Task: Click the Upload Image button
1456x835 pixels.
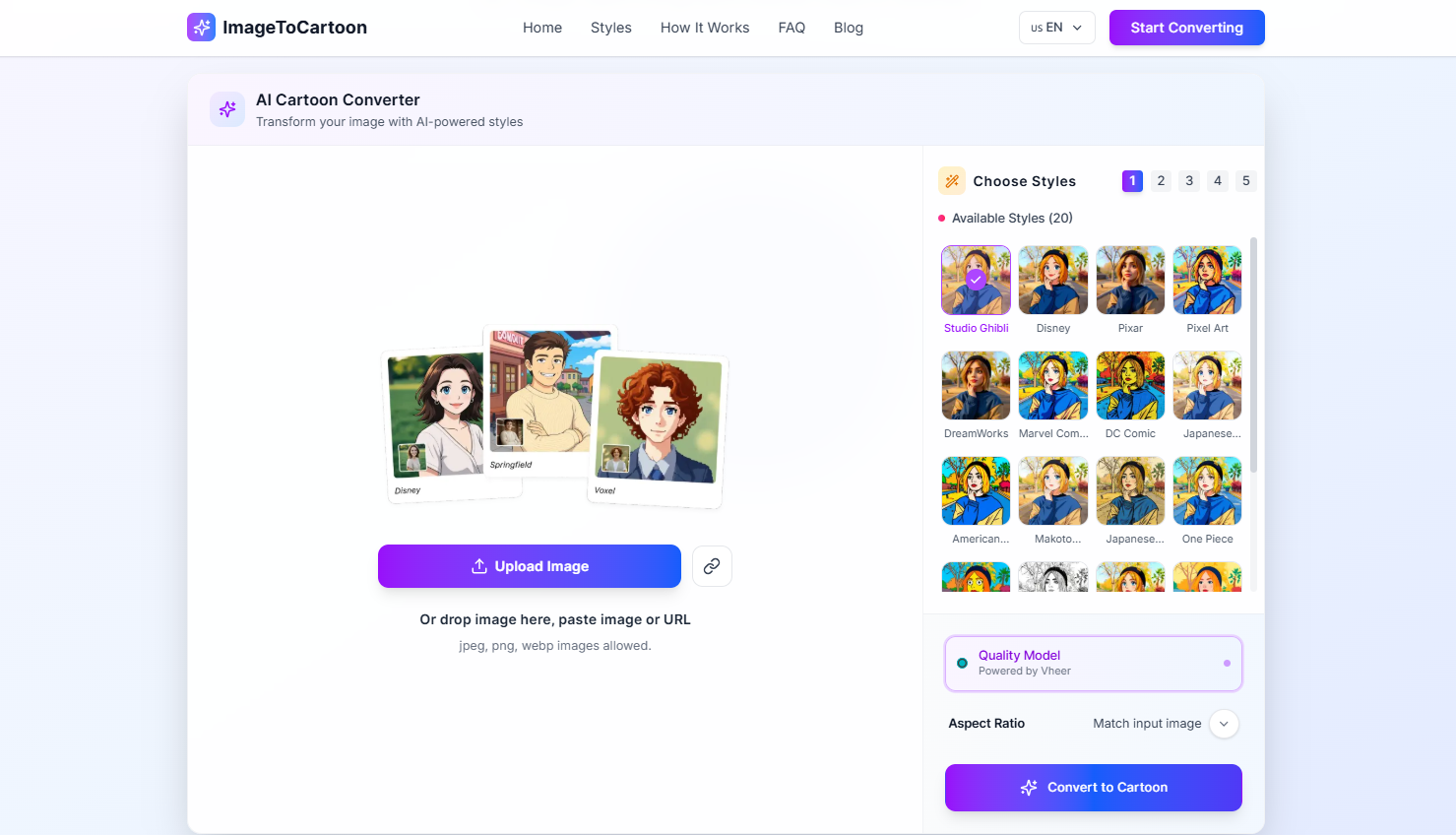Action: [530, 566]
